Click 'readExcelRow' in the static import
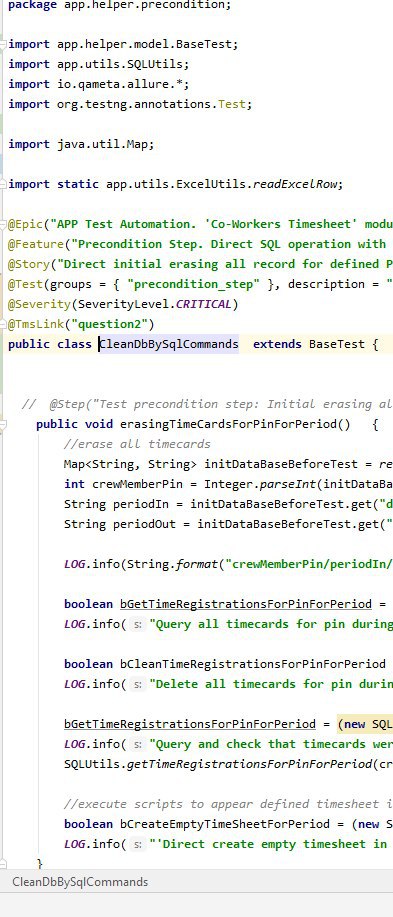 tap(295, 184)
